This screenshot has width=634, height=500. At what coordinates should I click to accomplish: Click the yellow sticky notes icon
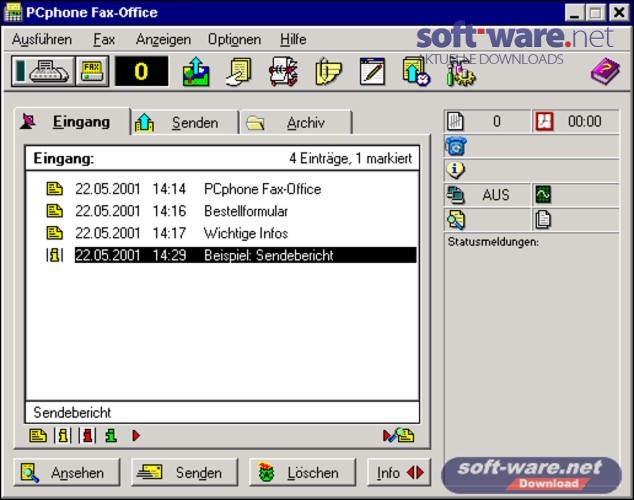[328, 72]
